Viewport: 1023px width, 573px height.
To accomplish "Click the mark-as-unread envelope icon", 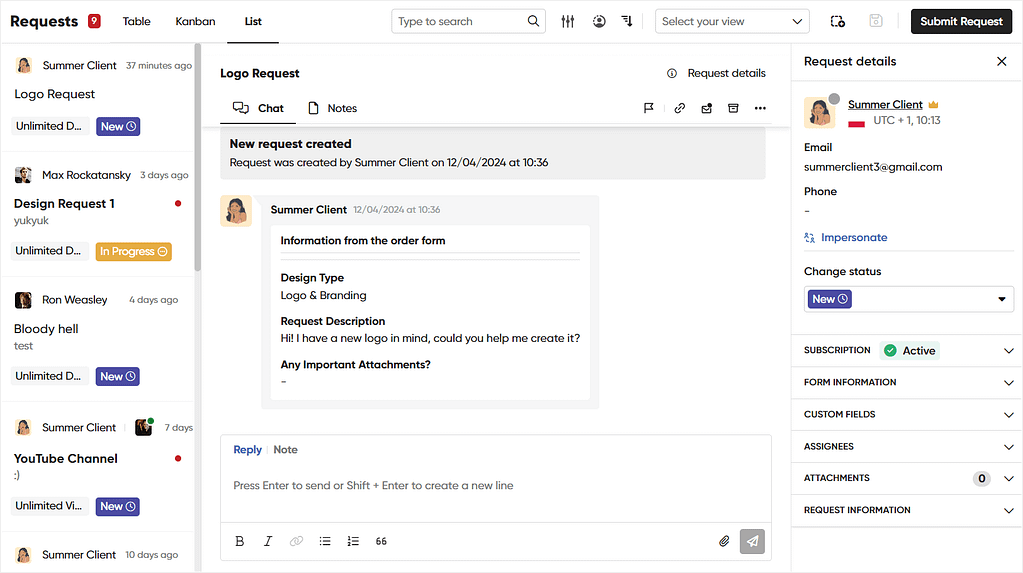I will (707, 108).
